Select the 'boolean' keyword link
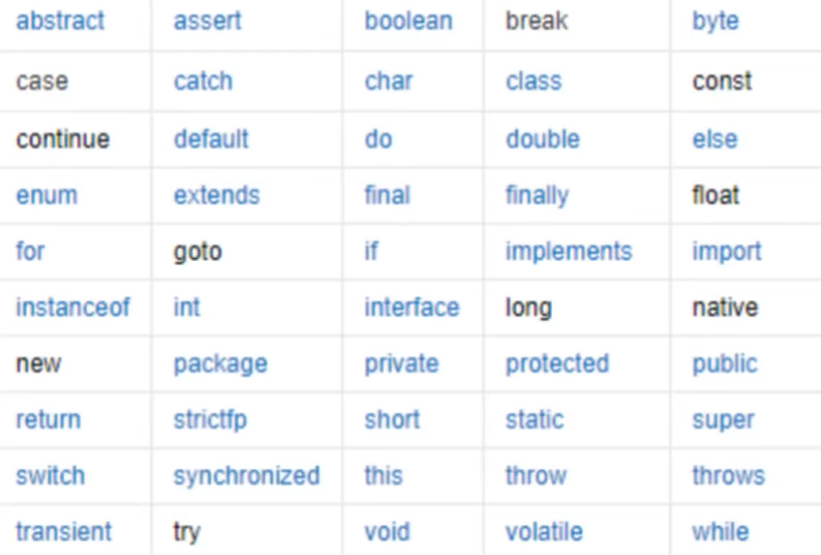Viewport: 821px width, 555px height. (408, 21)
